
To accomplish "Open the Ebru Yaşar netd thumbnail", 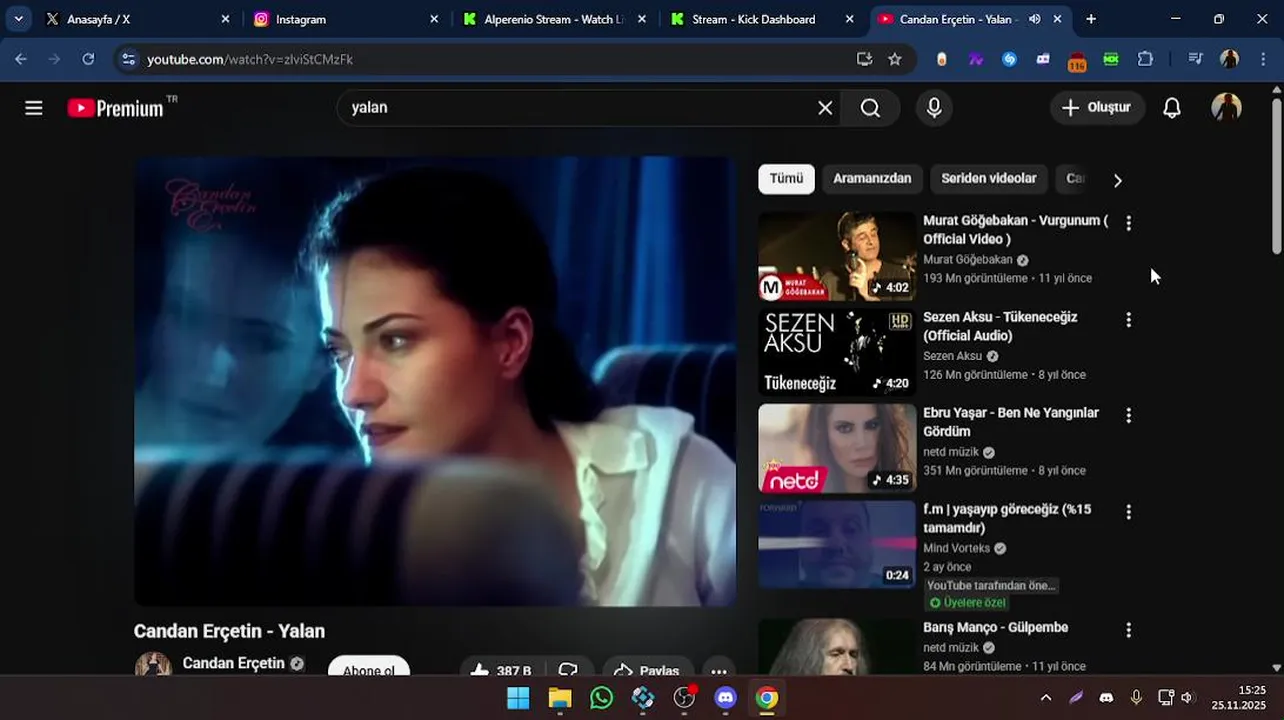I will tap(837, 448).
